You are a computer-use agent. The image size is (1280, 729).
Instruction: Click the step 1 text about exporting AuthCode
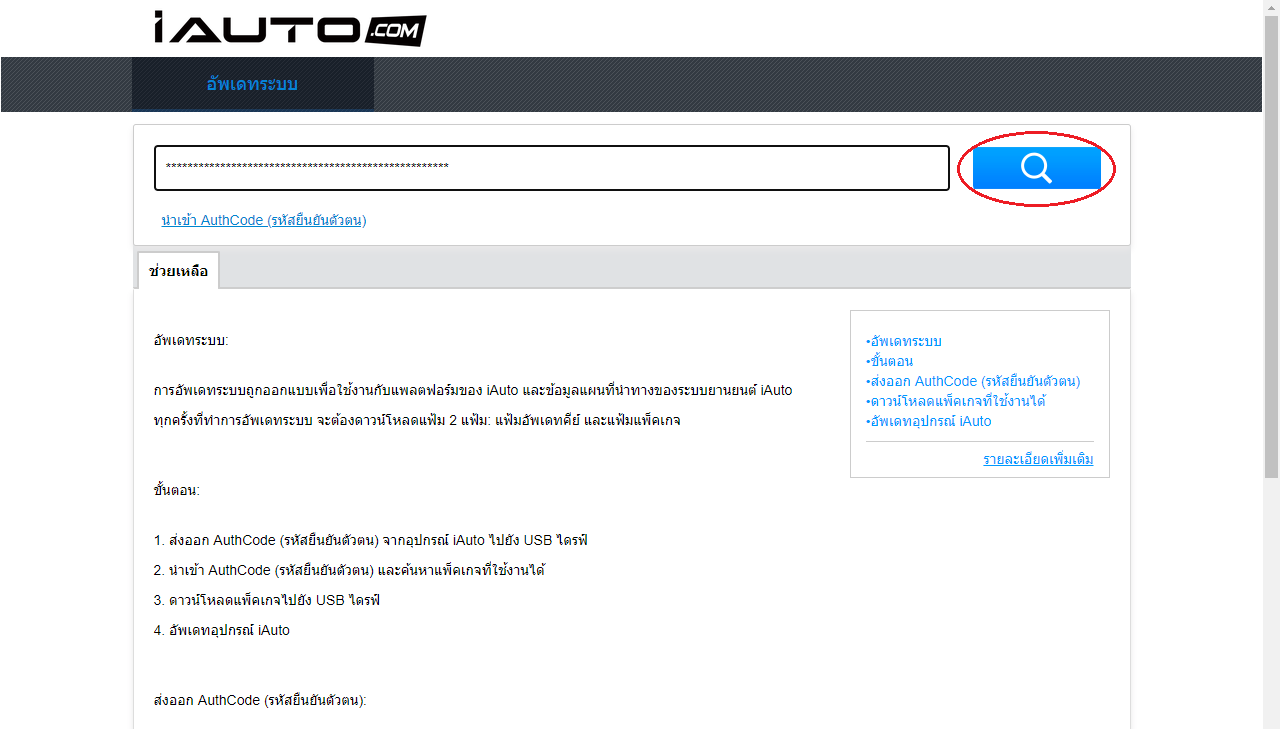pyautogui.click(x=371, y=540)
